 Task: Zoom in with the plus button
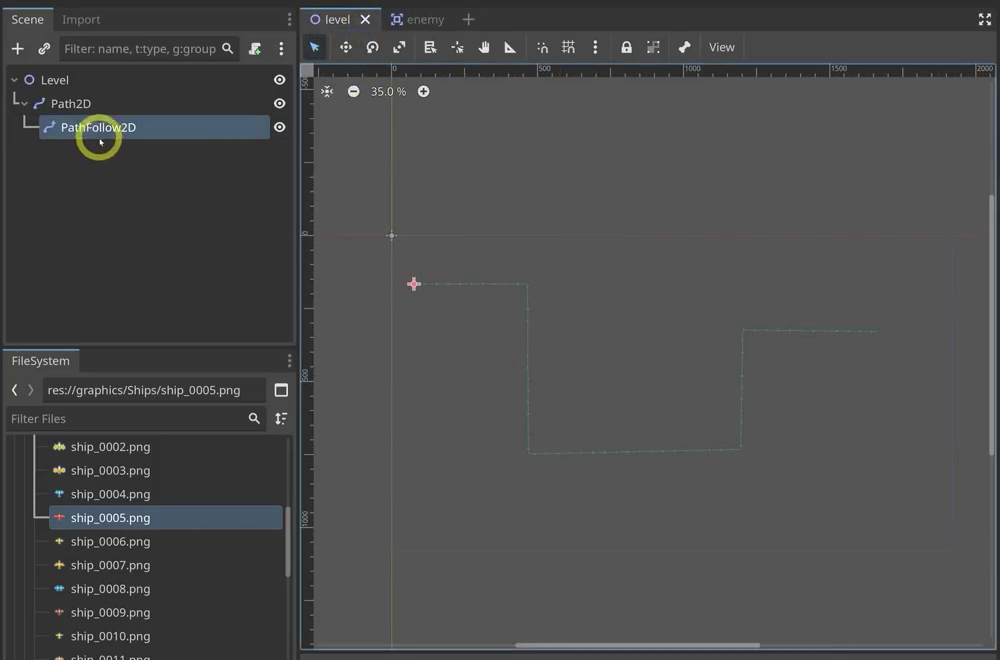click(423, 92)
